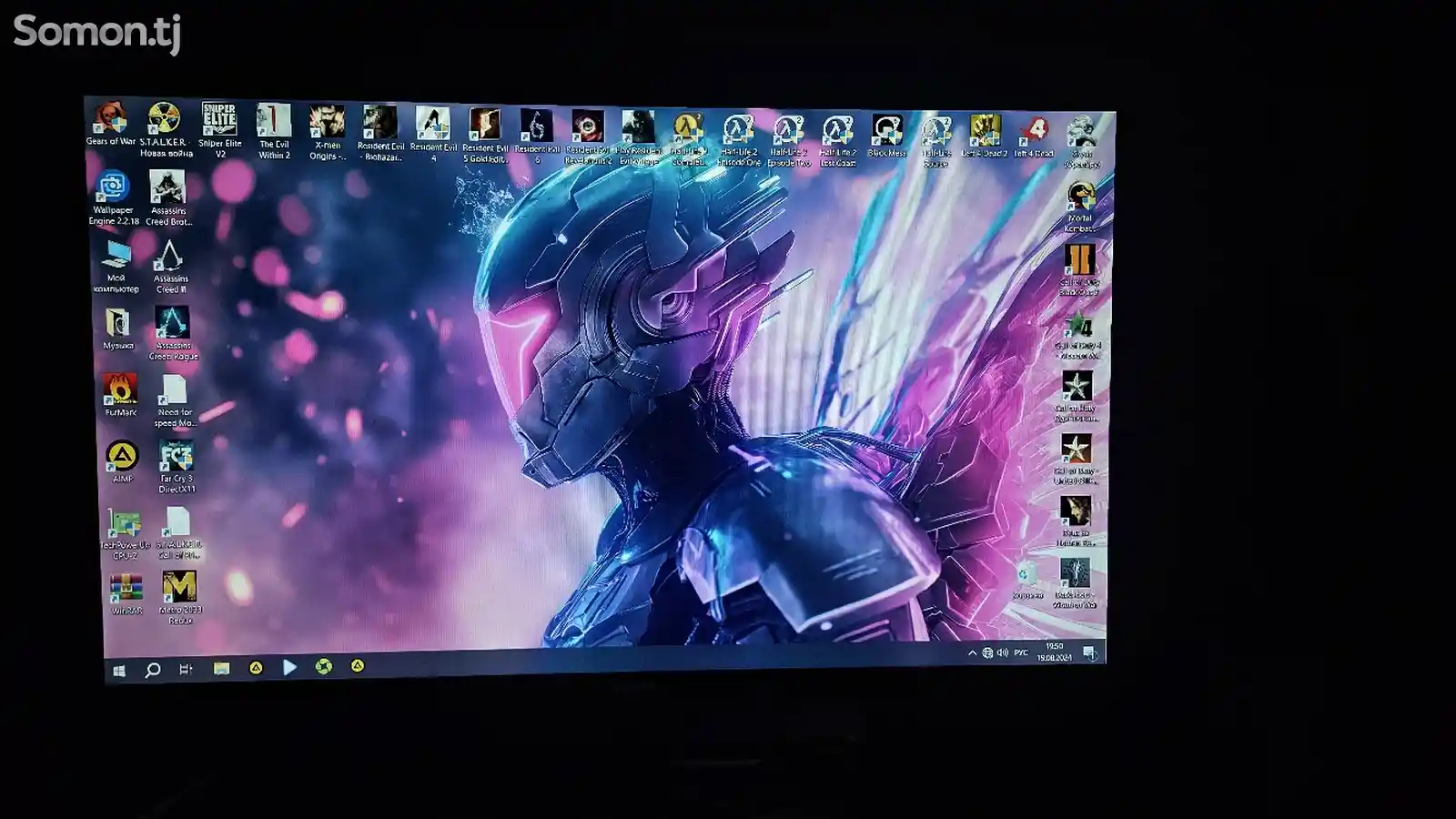
Task: Select Half-Life 2 Episode Two icon
Action: [x=789, y=141]
